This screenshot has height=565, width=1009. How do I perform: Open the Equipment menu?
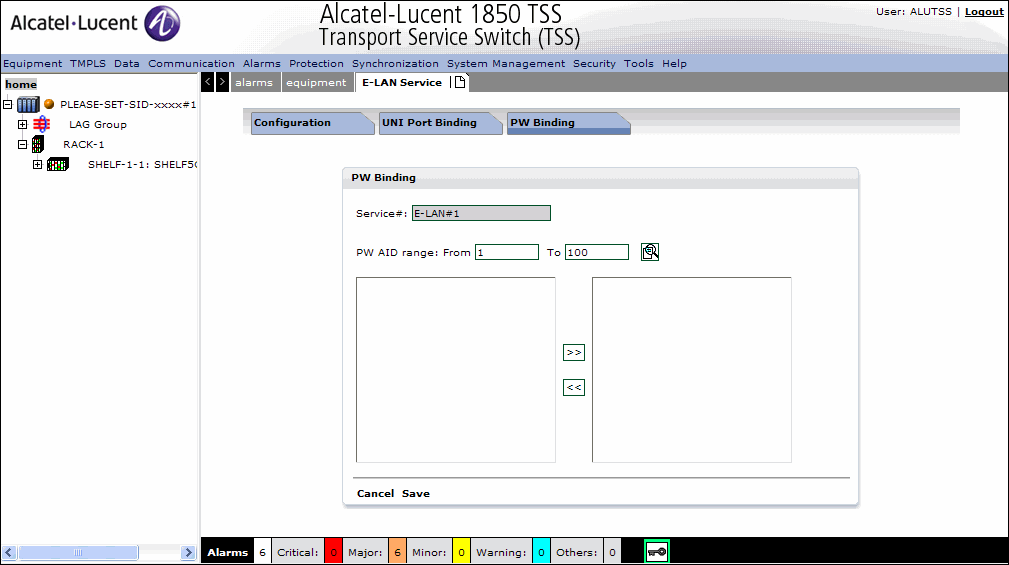32,63
